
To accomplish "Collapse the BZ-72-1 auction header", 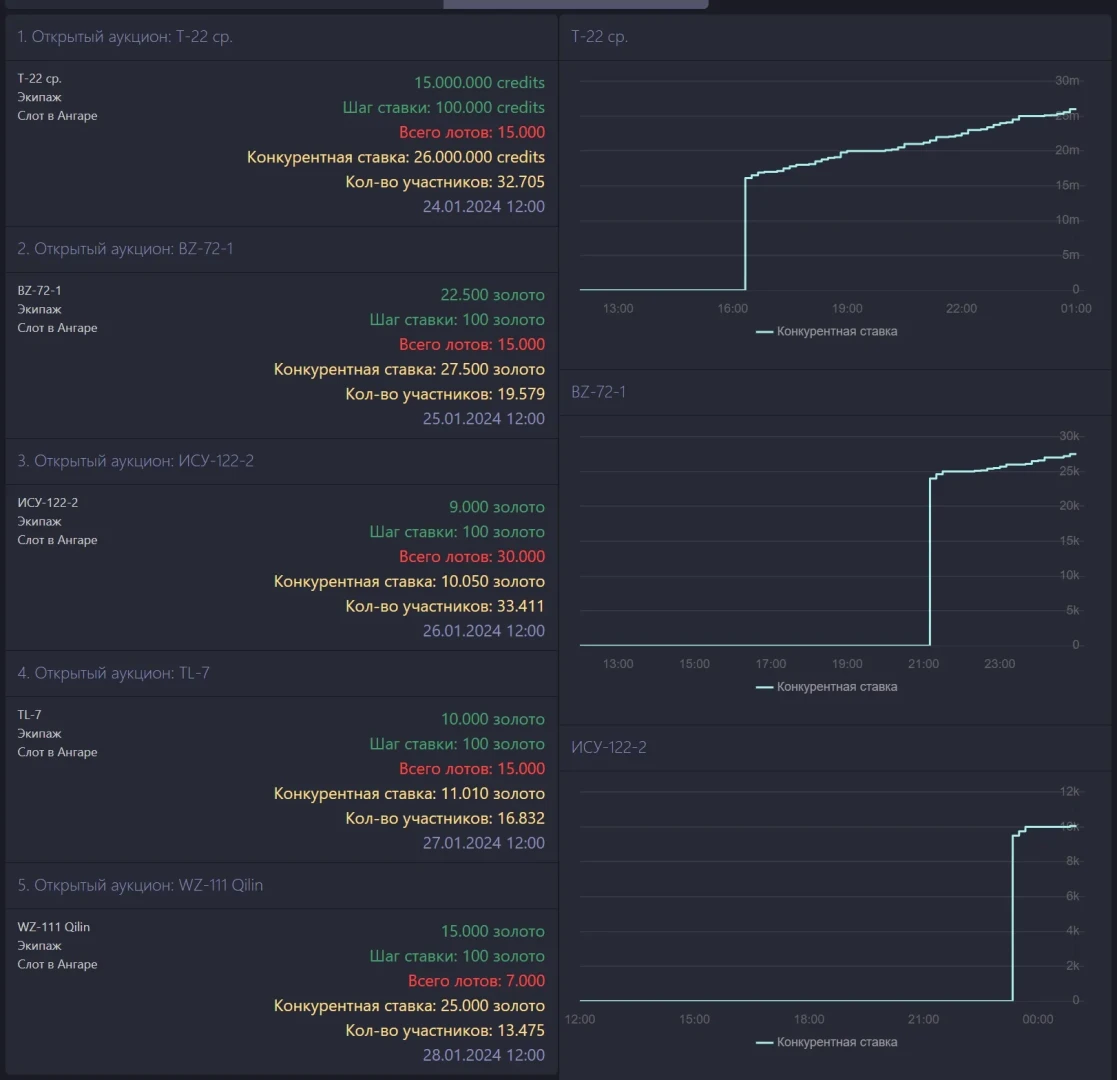I will (x=125, y=249).
